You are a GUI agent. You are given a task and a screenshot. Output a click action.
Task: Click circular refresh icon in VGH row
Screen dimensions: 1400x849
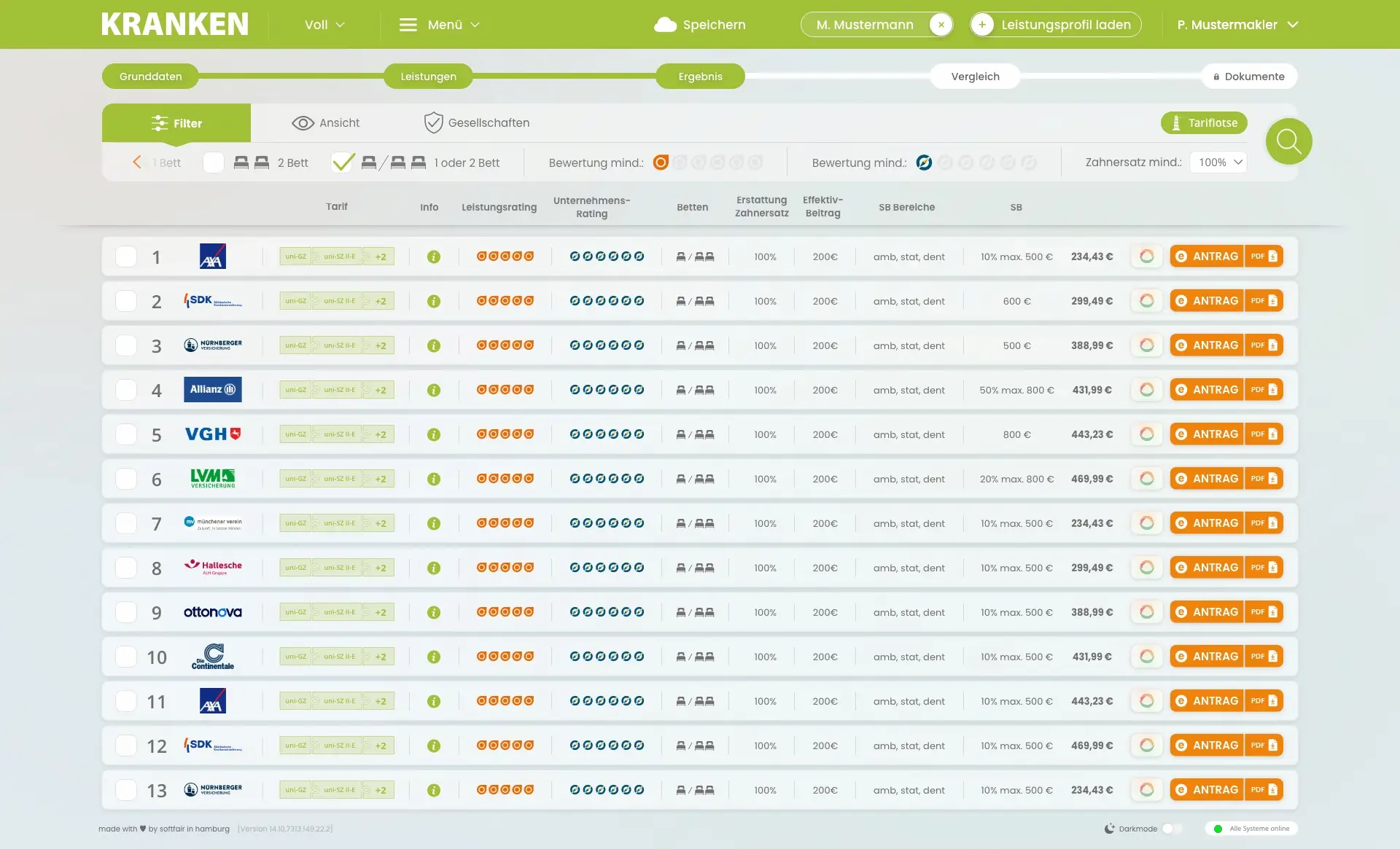1146,434
